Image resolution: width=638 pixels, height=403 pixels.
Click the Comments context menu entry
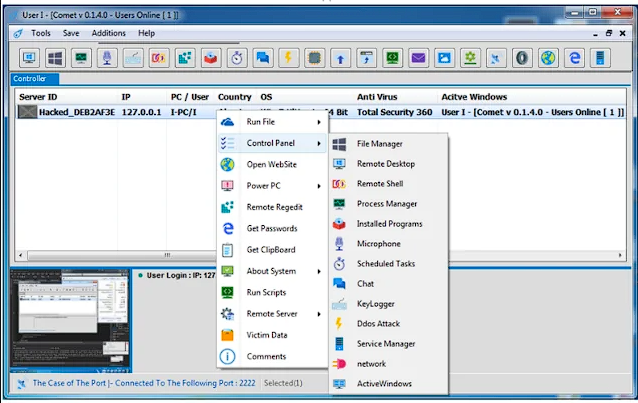point(266,357)
